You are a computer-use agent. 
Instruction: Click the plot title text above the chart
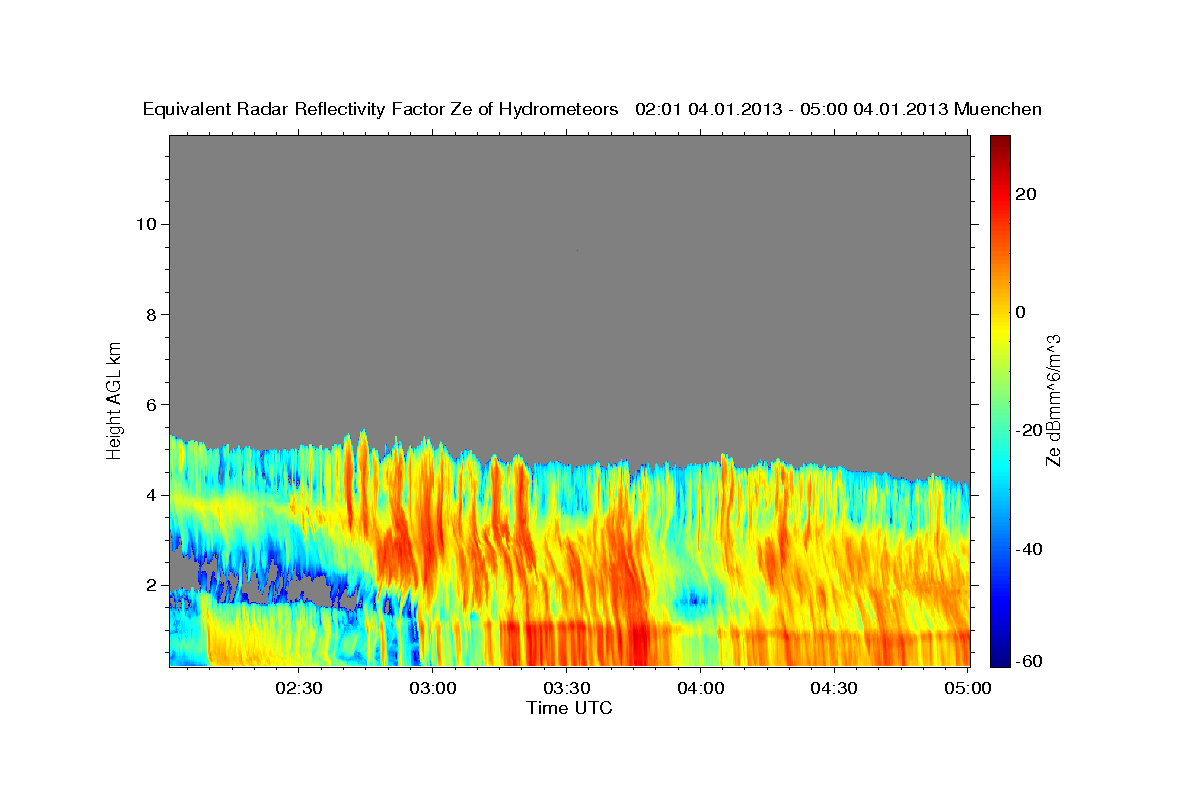click(x=592, y=109)
